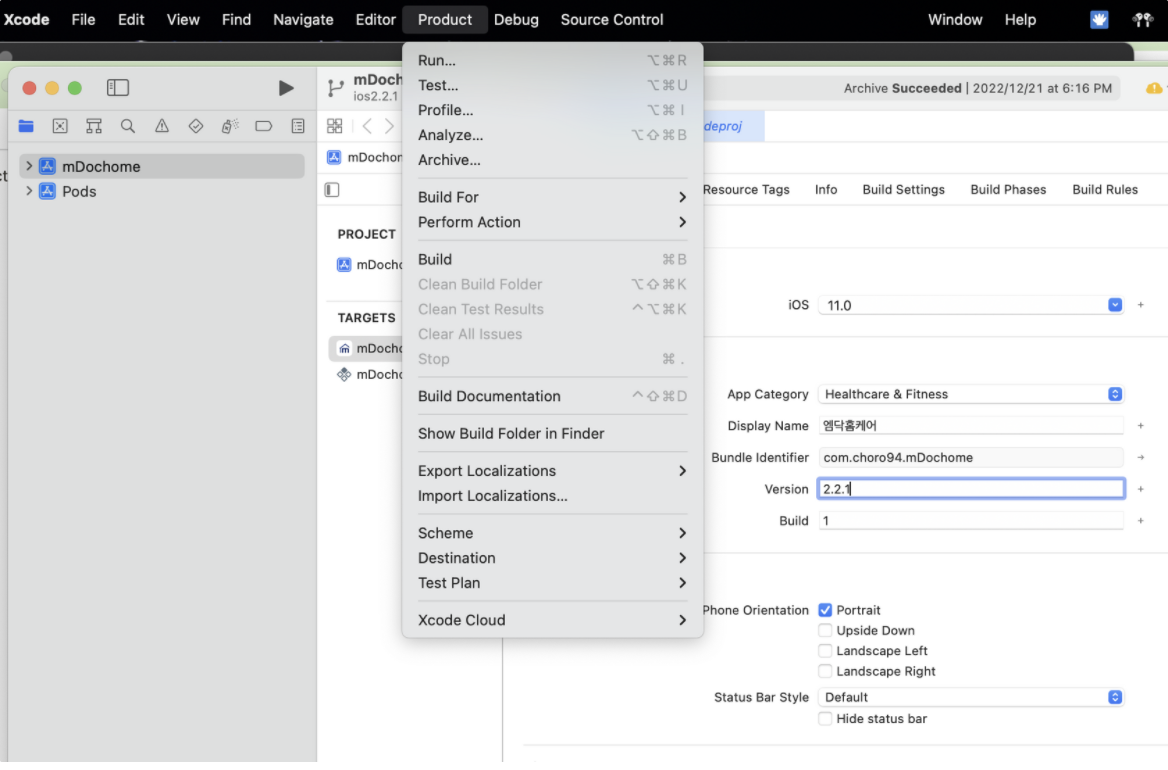Expand the Perform Action submenu
This screenshot has height=770, width=1168.
[552, 222]
